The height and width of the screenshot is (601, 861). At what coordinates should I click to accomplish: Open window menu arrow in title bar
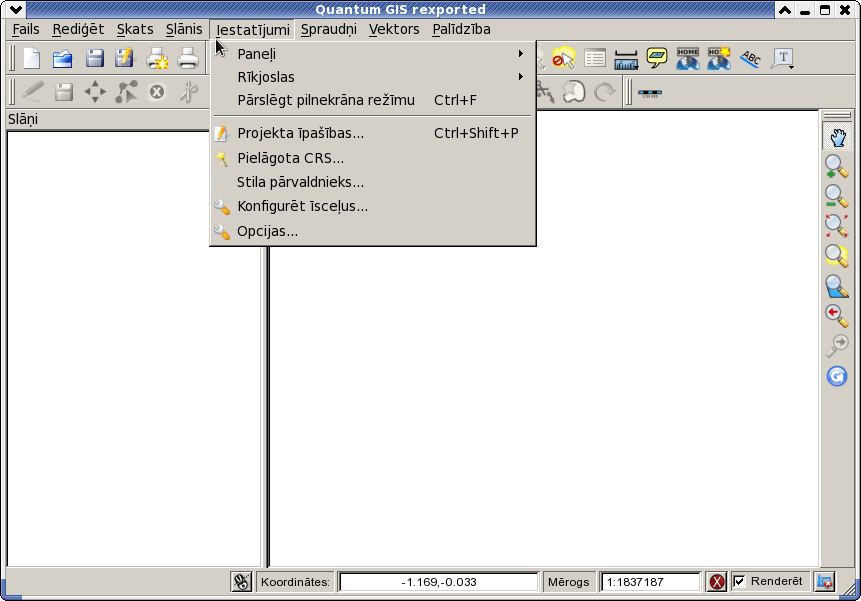(x=15, y=9)
